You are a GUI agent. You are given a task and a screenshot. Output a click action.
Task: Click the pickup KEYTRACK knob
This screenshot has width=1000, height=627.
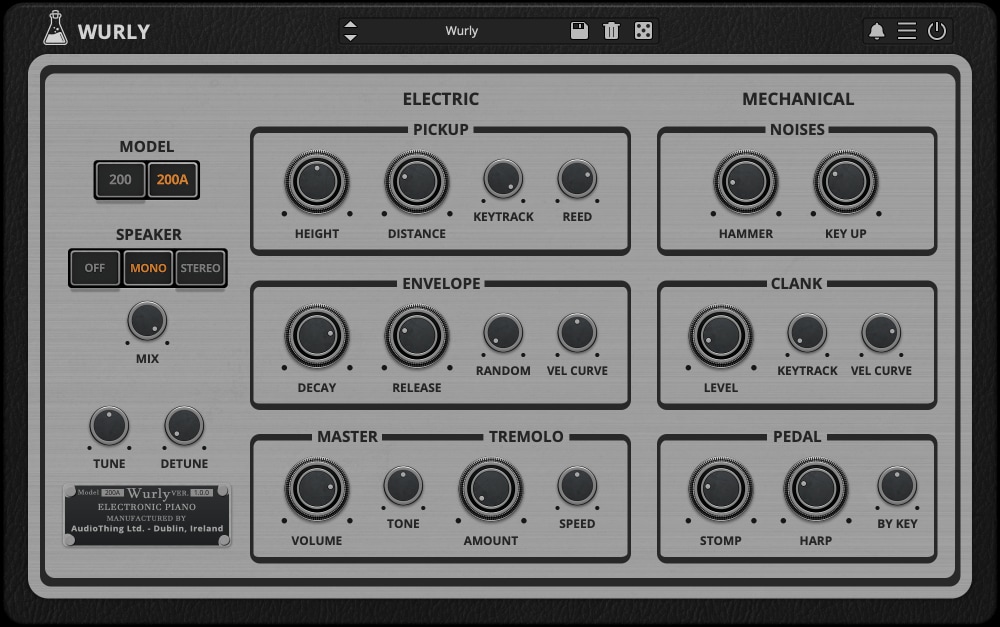coord(503,179)
